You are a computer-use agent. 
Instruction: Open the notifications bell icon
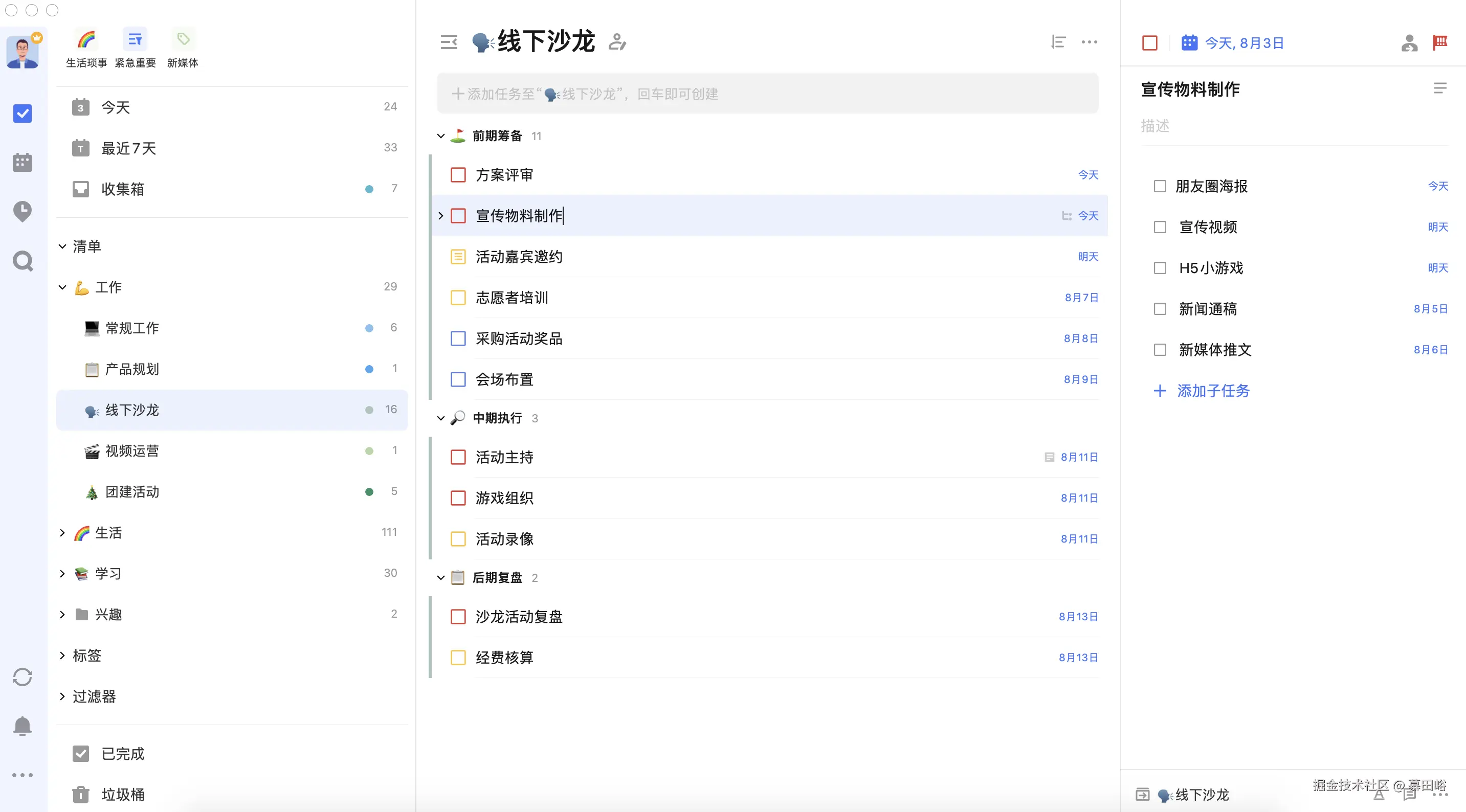(x=22, y=726)
